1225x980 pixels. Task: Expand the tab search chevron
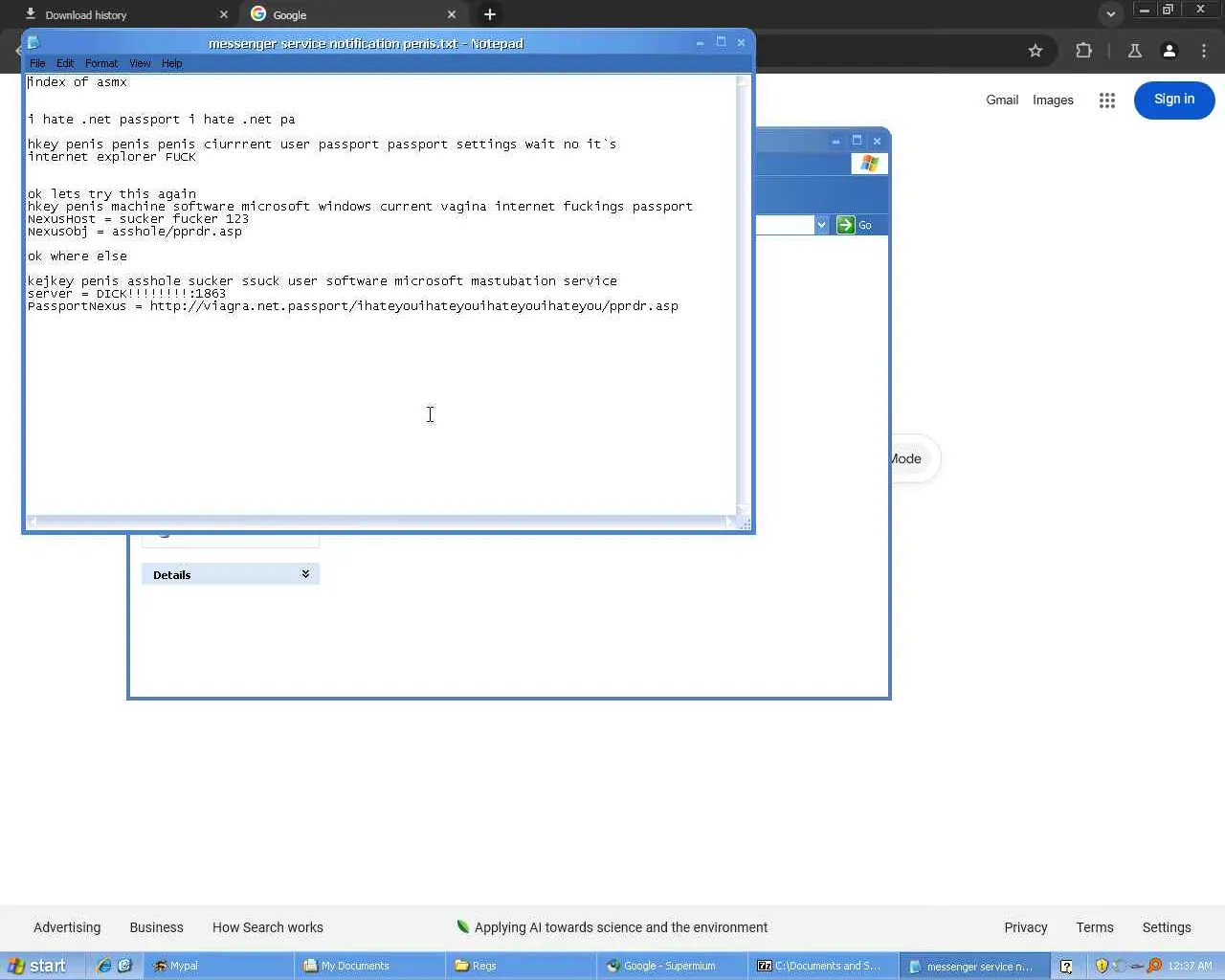pyautogui.click(x=1110, y=14)
